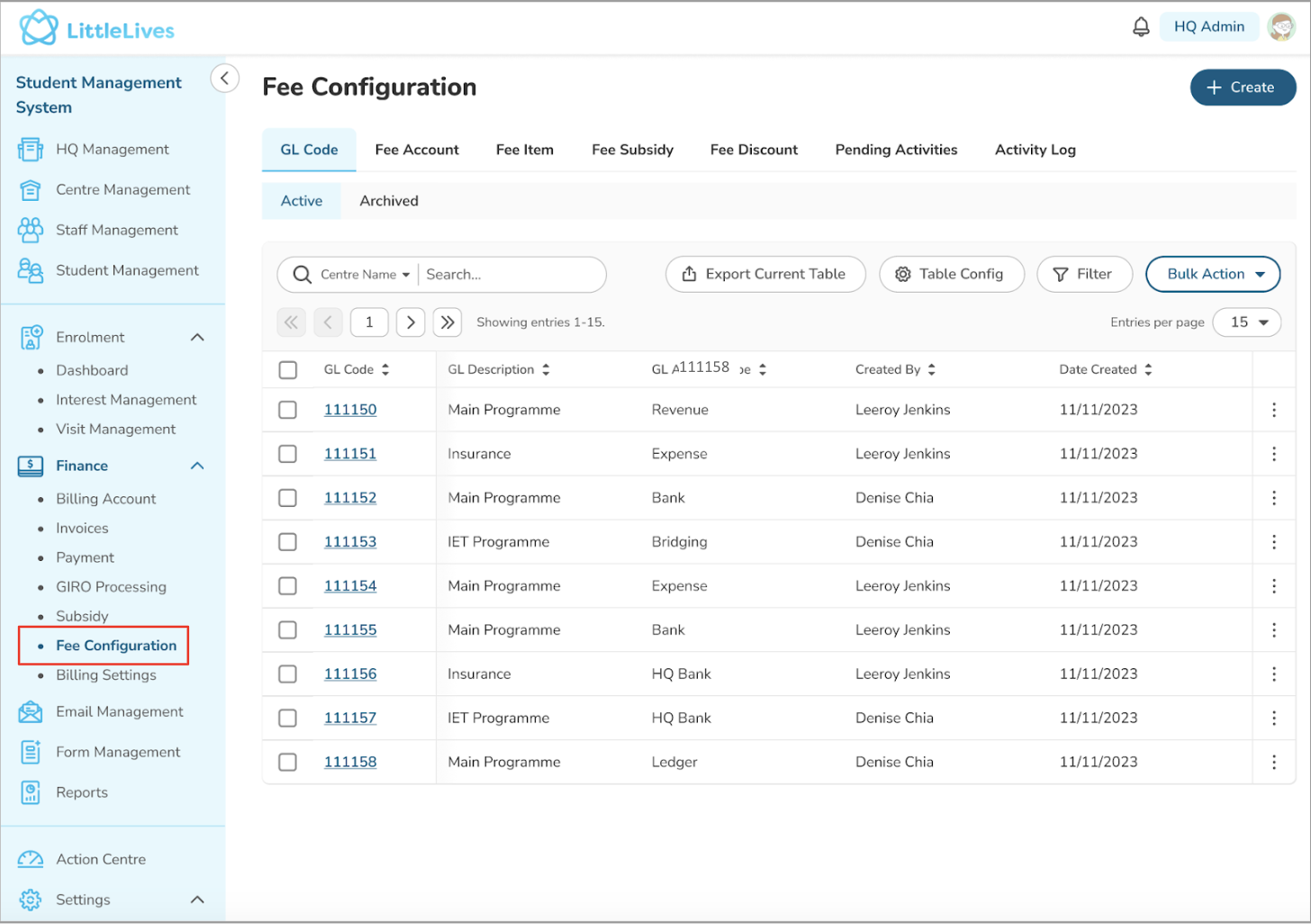Viewport: 1311px width, 924px height.
Task: Switch to the Fee Subsidy tab
Action: coord(632,149)
